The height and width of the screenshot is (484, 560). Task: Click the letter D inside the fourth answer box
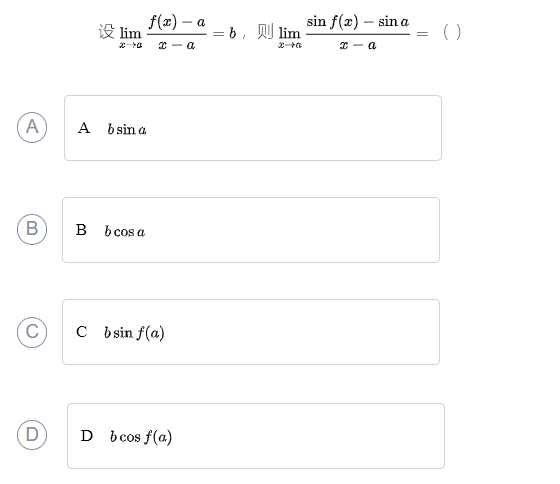[87, 436]
